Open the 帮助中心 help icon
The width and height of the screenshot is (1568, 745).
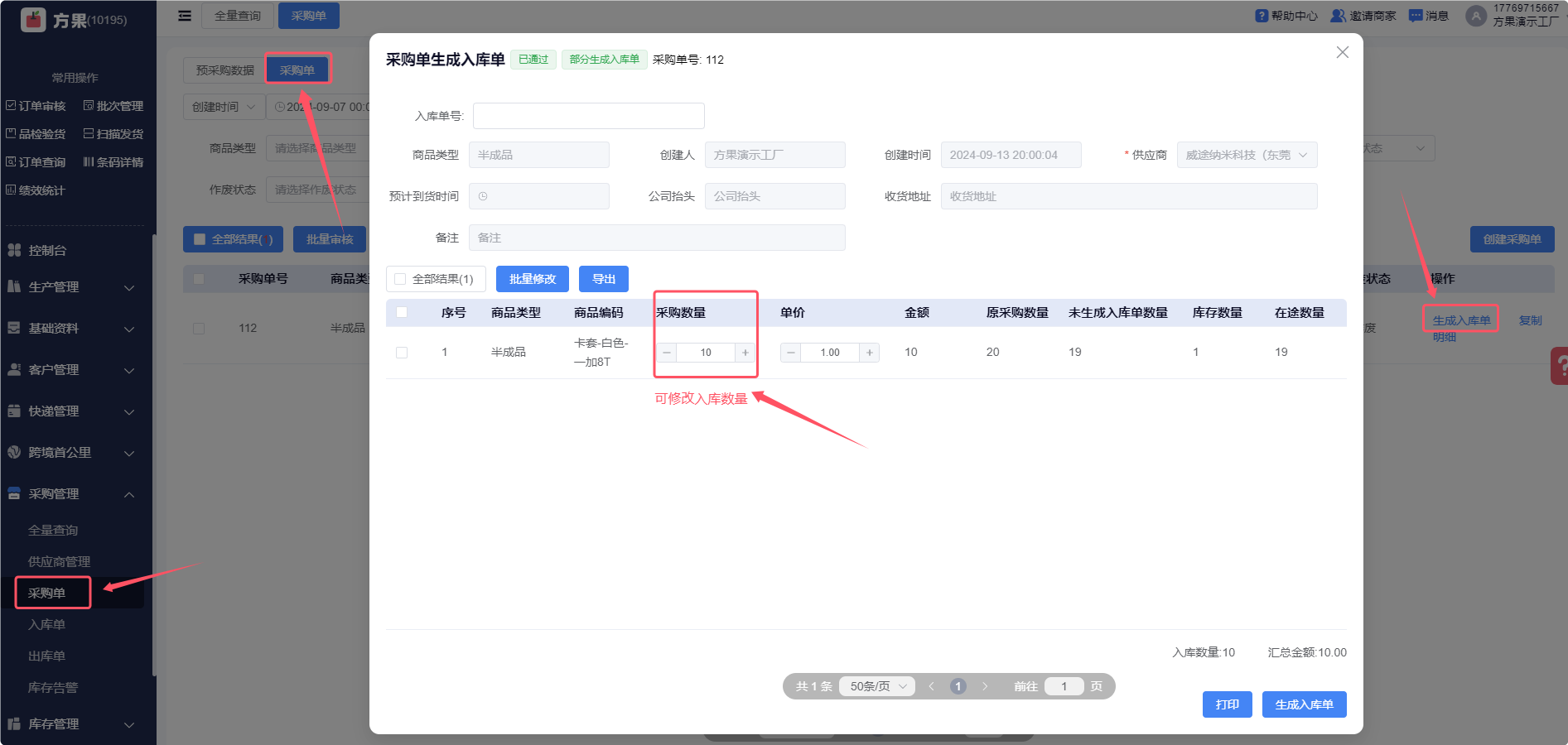pyautogui.click(x=1262, y=16)
